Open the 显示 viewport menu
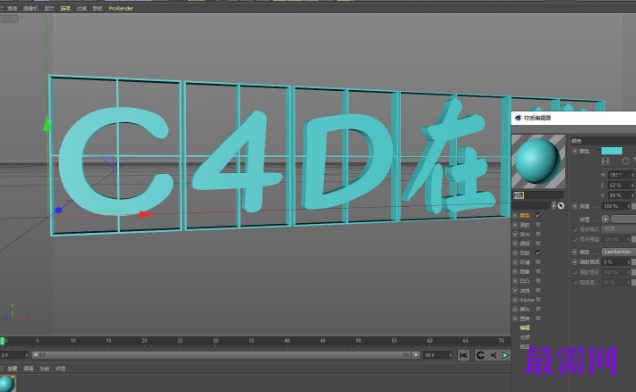The image size is (636, 392). [49, 8]
